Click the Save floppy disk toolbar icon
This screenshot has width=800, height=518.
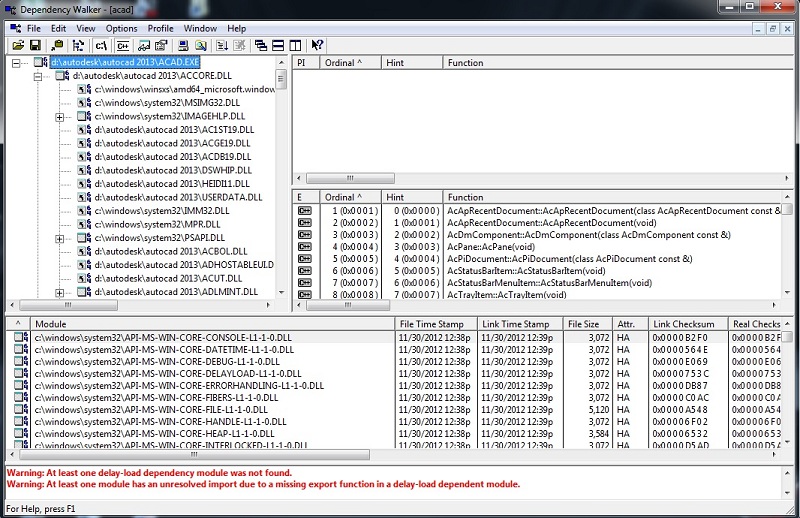[x=35, y=45]
